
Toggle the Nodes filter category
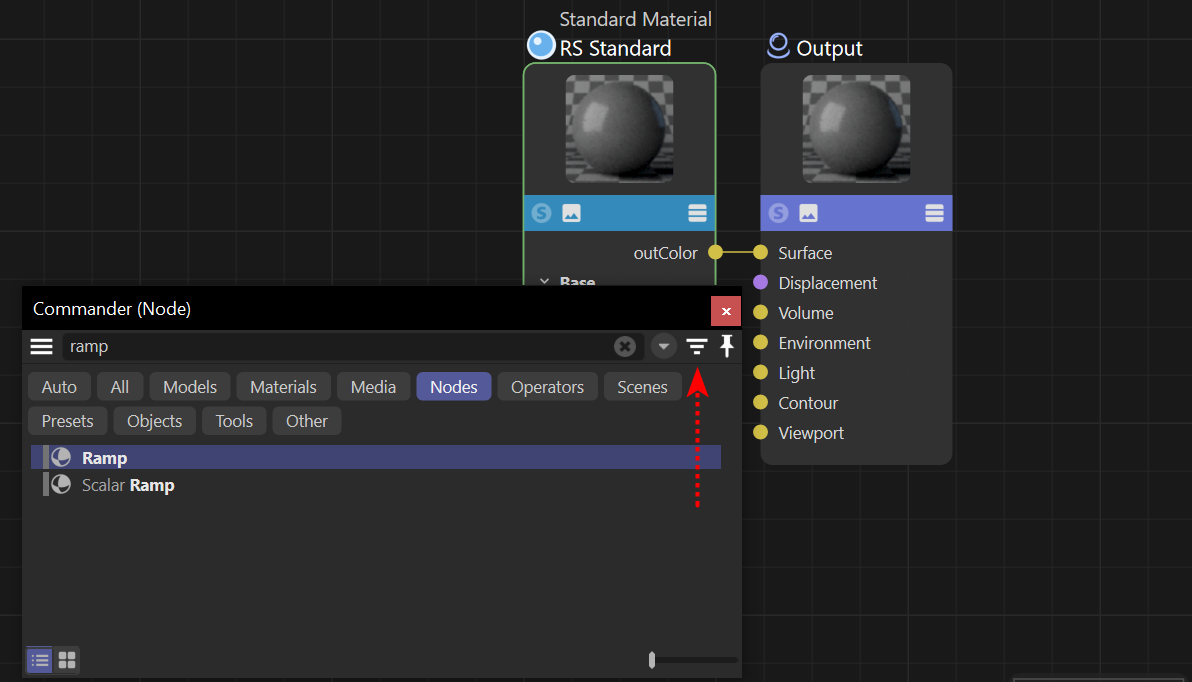453,387
